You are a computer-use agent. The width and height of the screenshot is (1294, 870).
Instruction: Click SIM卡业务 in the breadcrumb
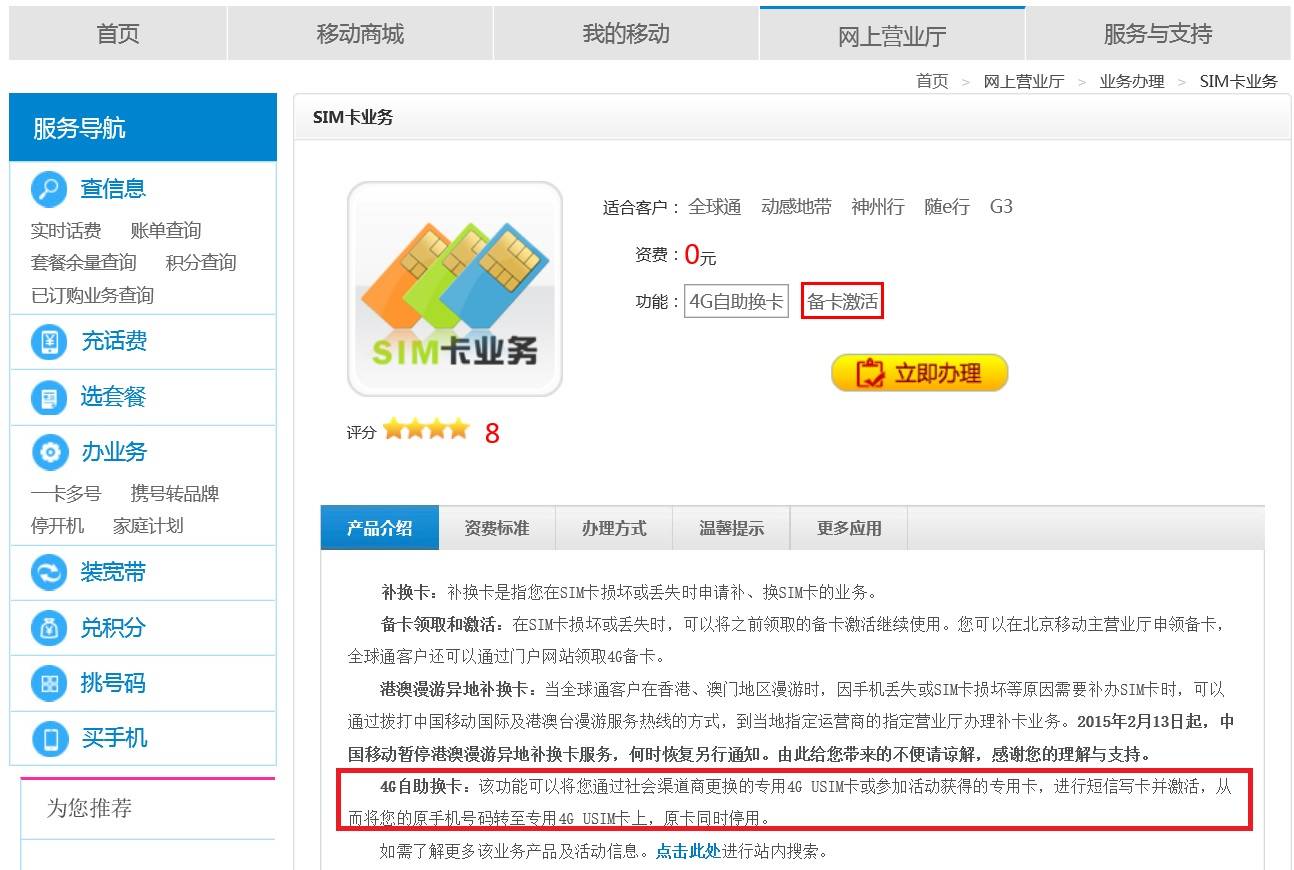pos(1239,82)
